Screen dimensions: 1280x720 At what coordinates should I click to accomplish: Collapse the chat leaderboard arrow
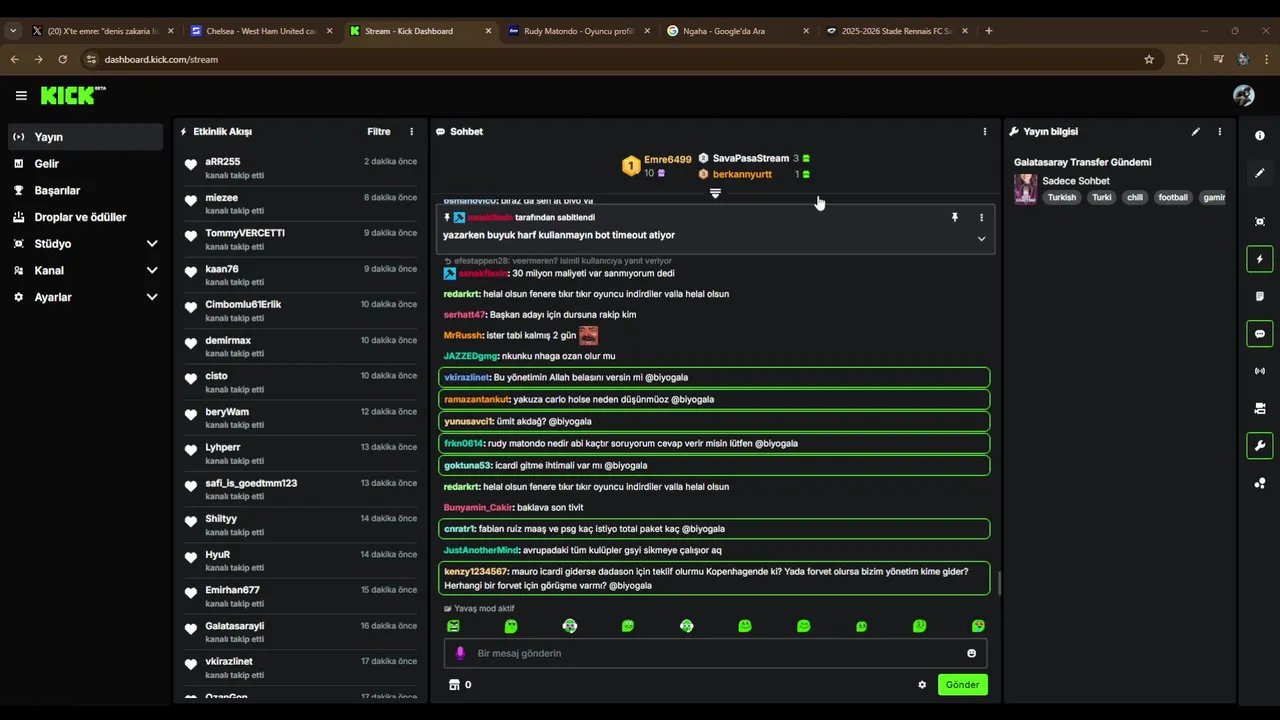point(715,193)
